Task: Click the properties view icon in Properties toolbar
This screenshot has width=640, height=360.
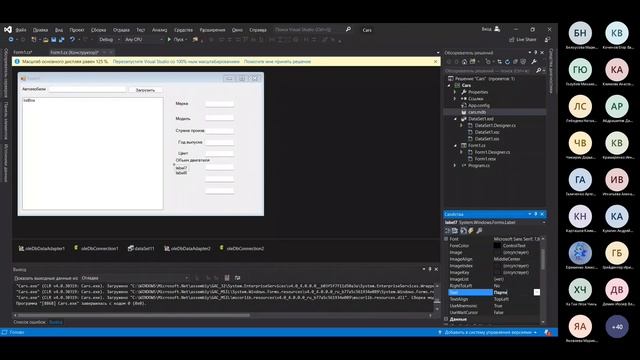Action: point(463,231)
